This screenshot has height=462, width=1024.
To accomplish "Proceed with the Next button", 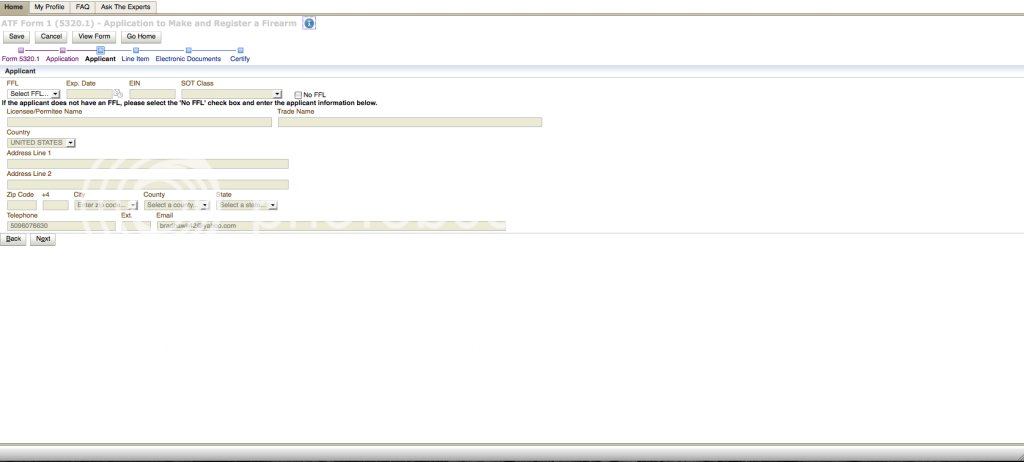I will tap(42, 239).
